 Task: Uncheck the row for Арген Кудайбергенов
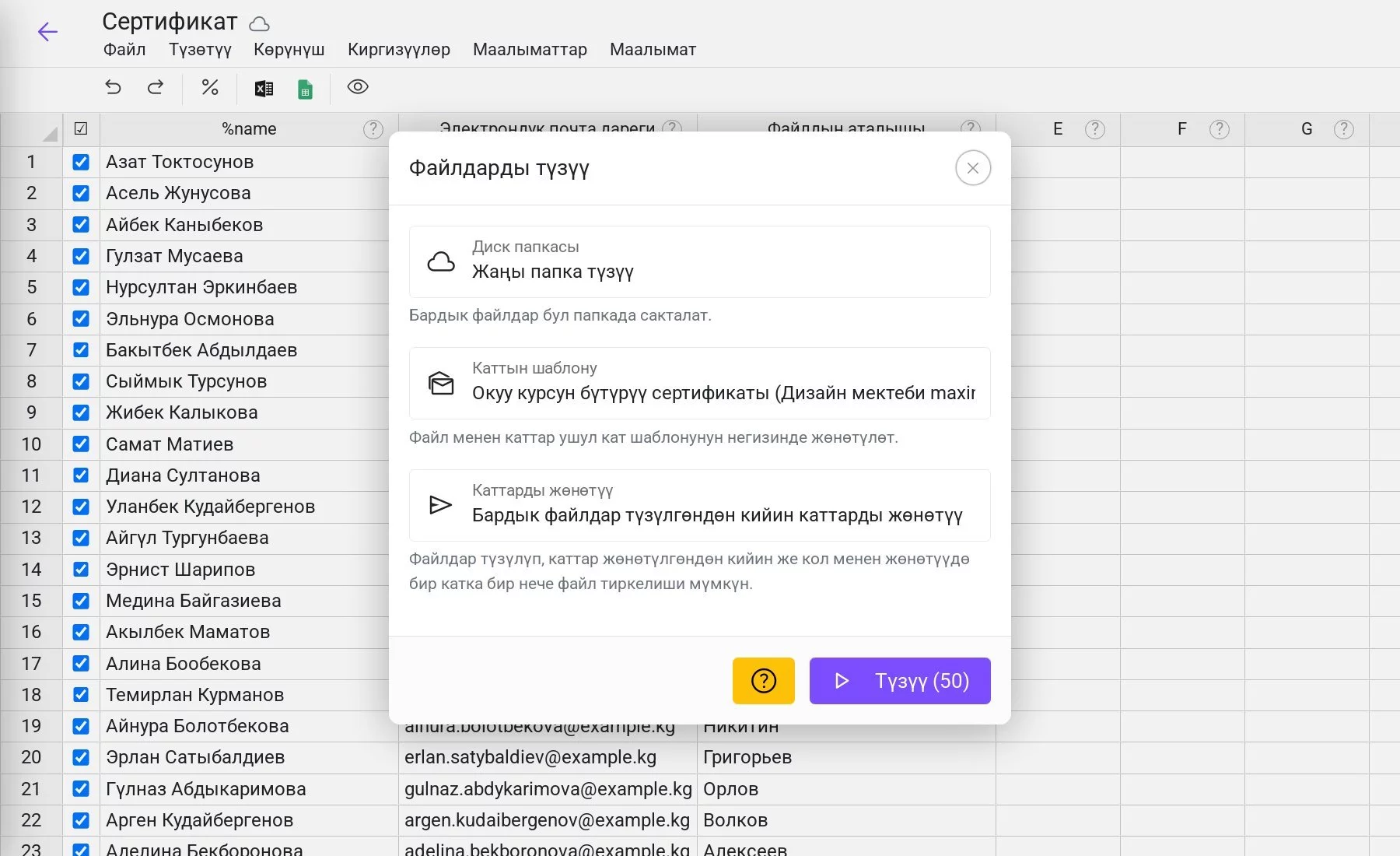click(81, 820)
